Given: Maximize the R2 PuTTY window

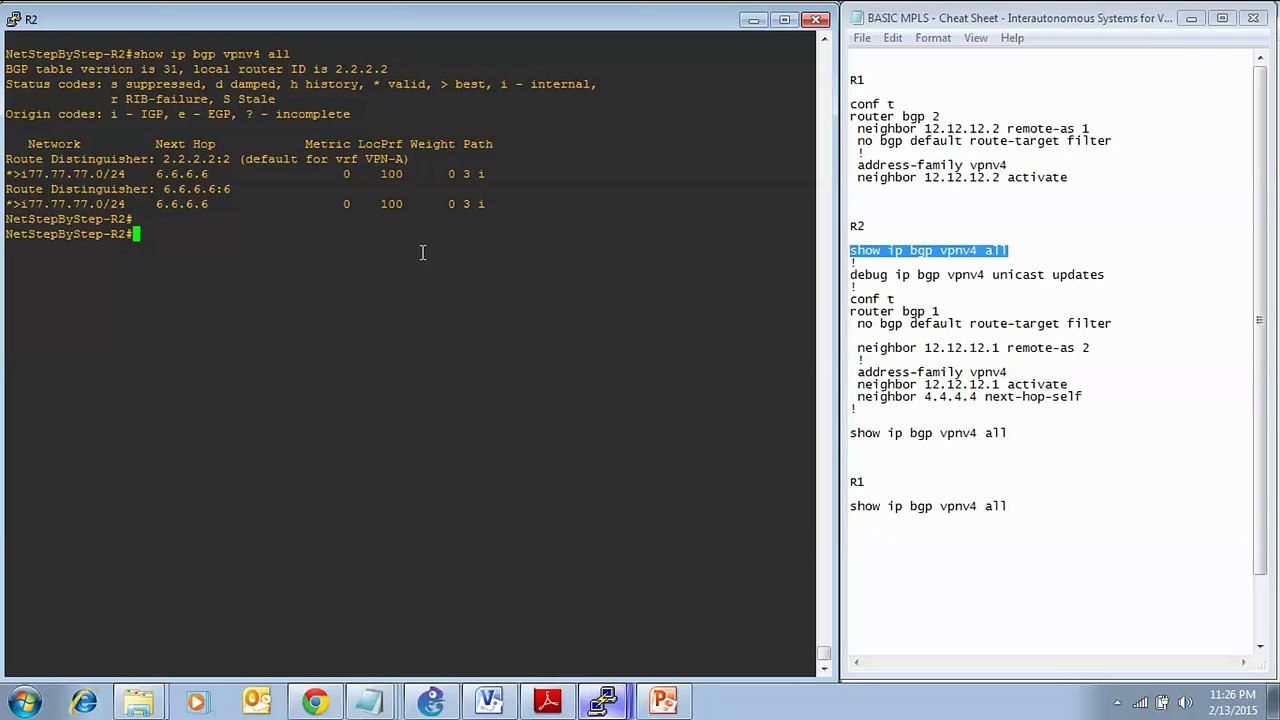Looking at the screenshot, I should click(785, 19).
